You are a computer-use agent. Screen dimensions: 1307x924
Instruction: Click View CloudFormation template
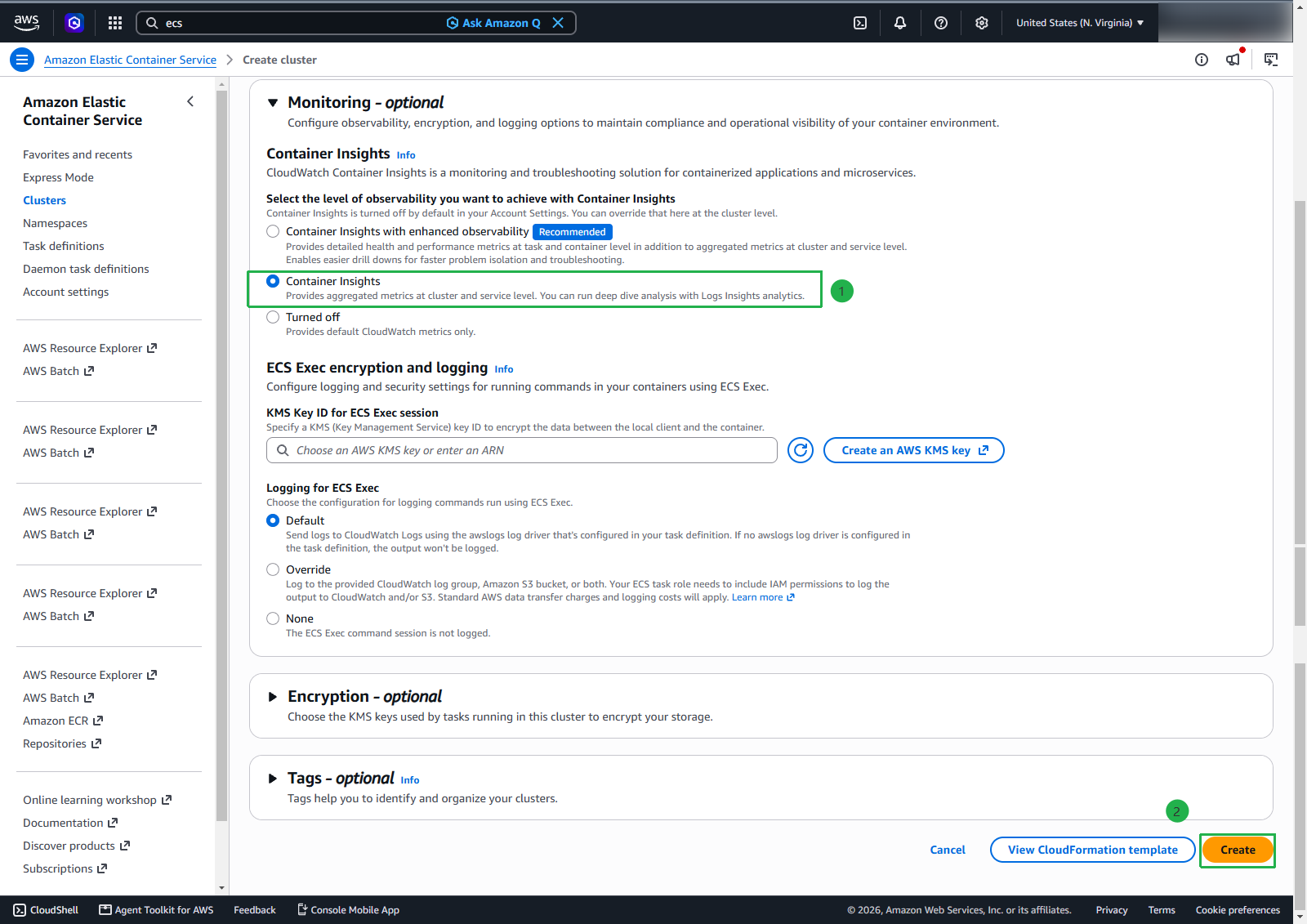point(1093,850)
